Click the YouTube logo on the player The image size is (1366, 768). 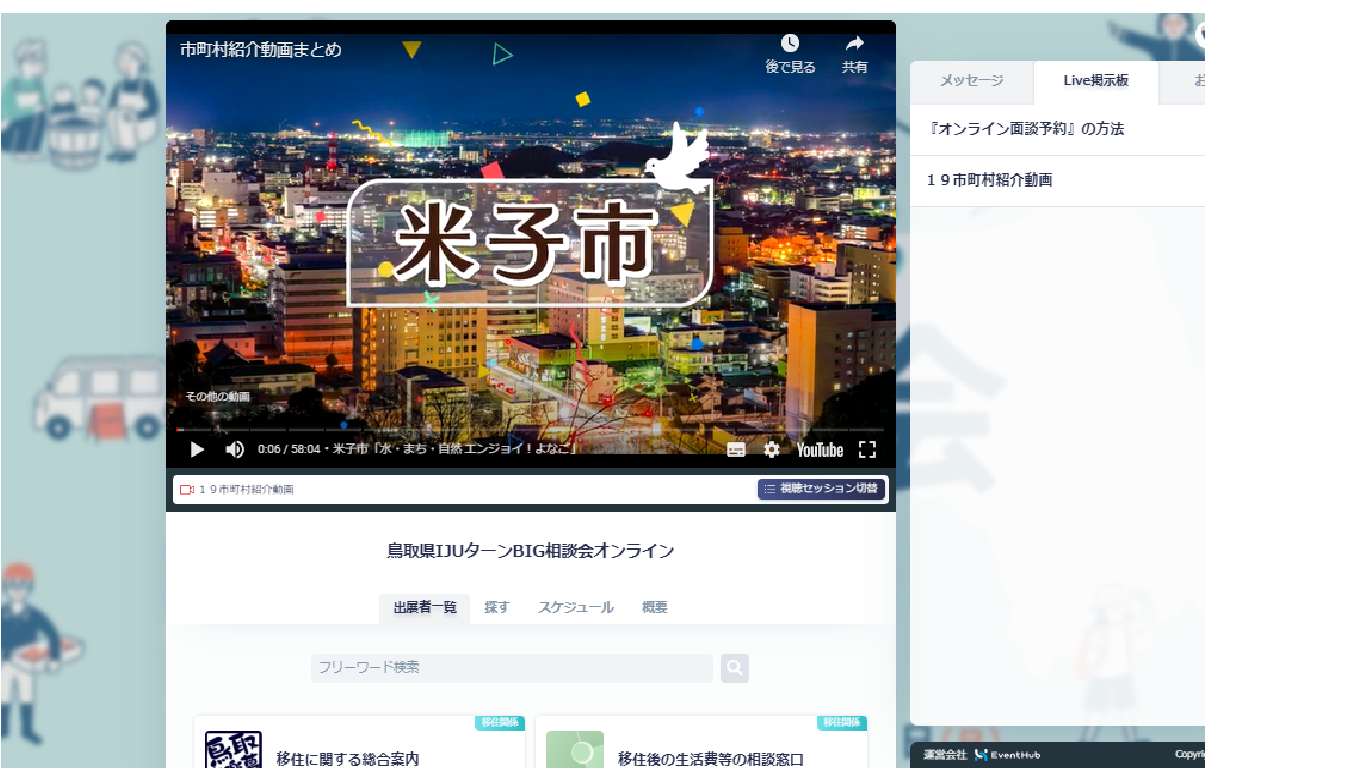[x=821, y=449]
